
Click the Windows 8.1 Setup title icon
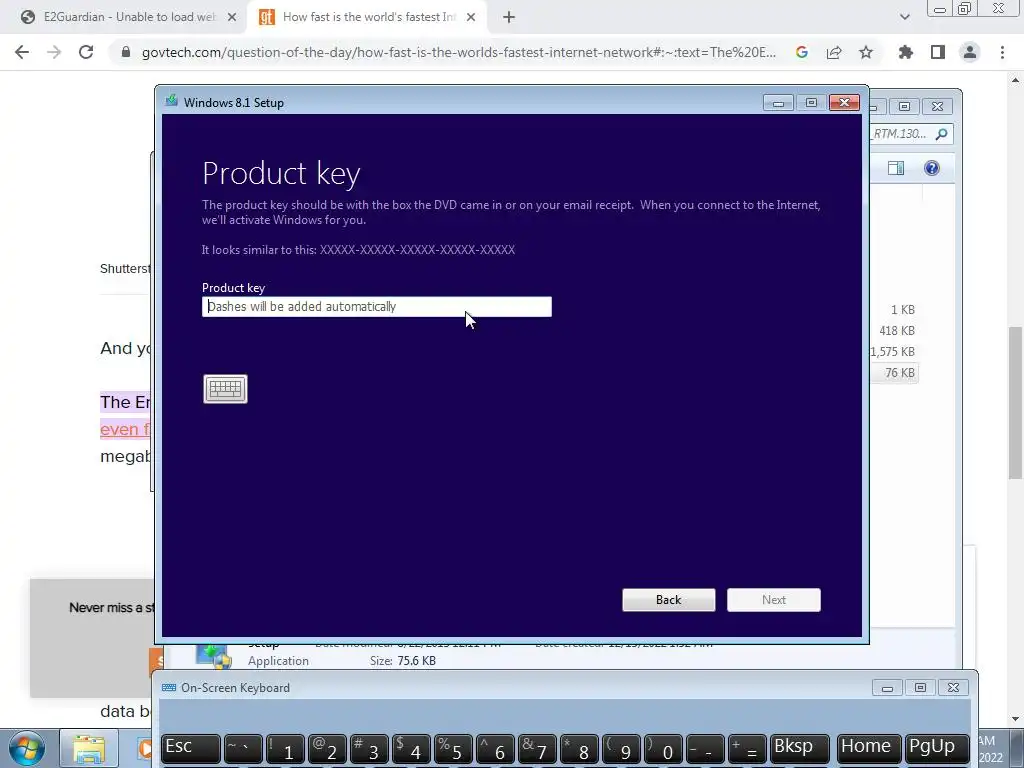pyautogui.click(x=172, y=101)
